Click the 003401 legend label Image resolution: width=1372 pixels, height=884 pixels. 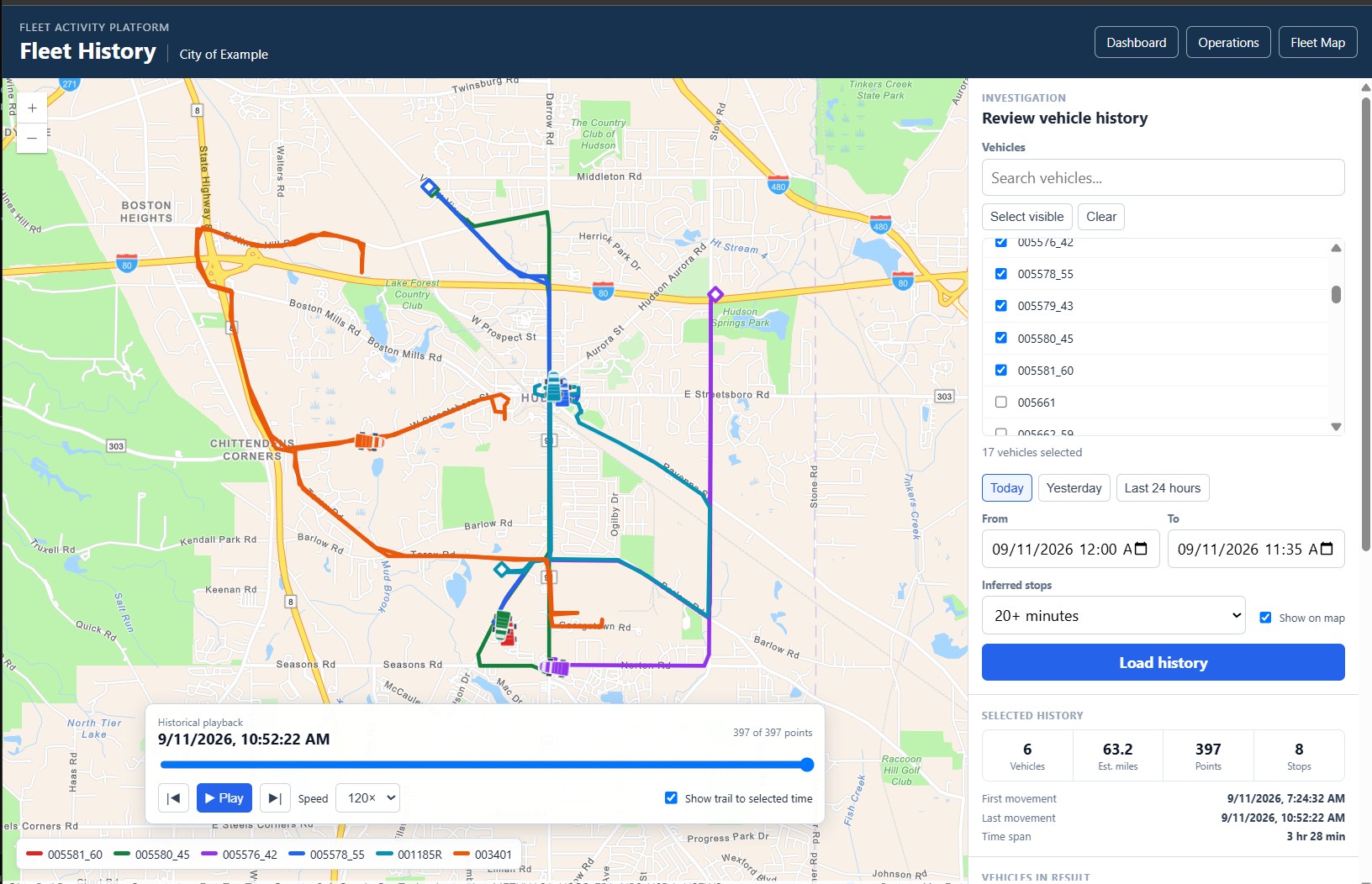(493, 855)
